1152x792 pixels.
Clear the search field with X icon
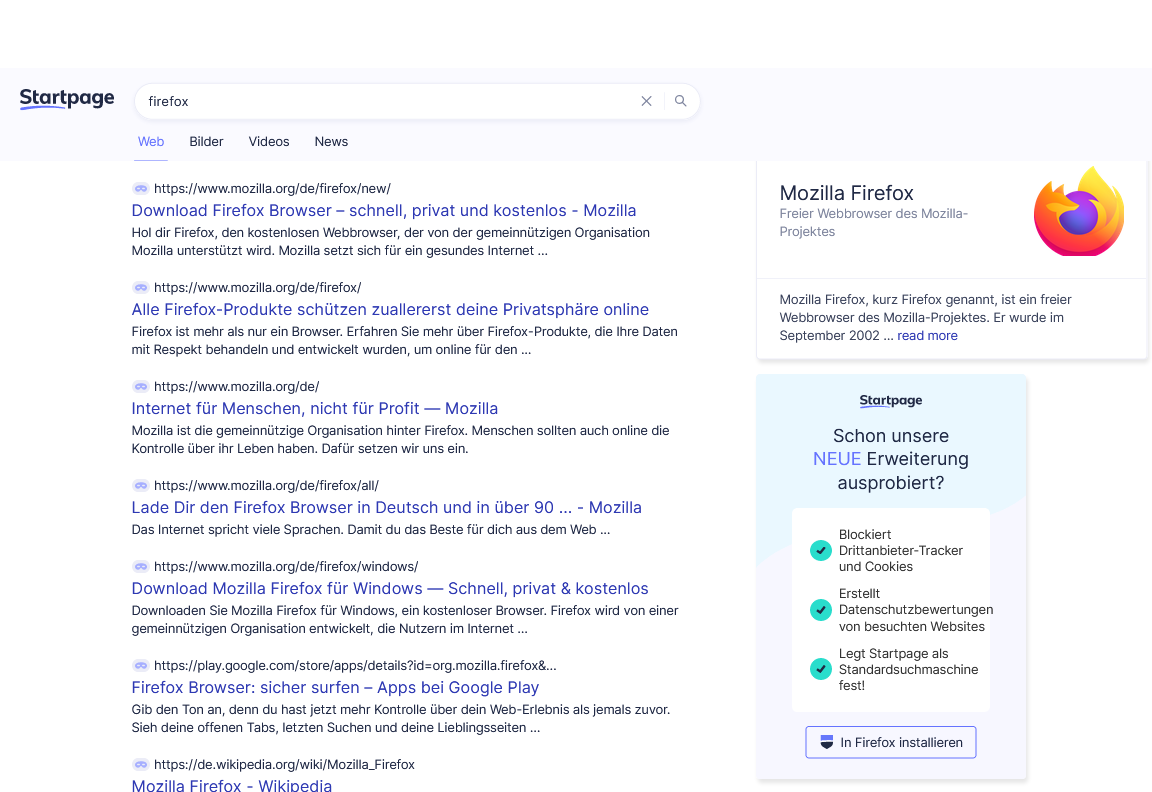646,101
